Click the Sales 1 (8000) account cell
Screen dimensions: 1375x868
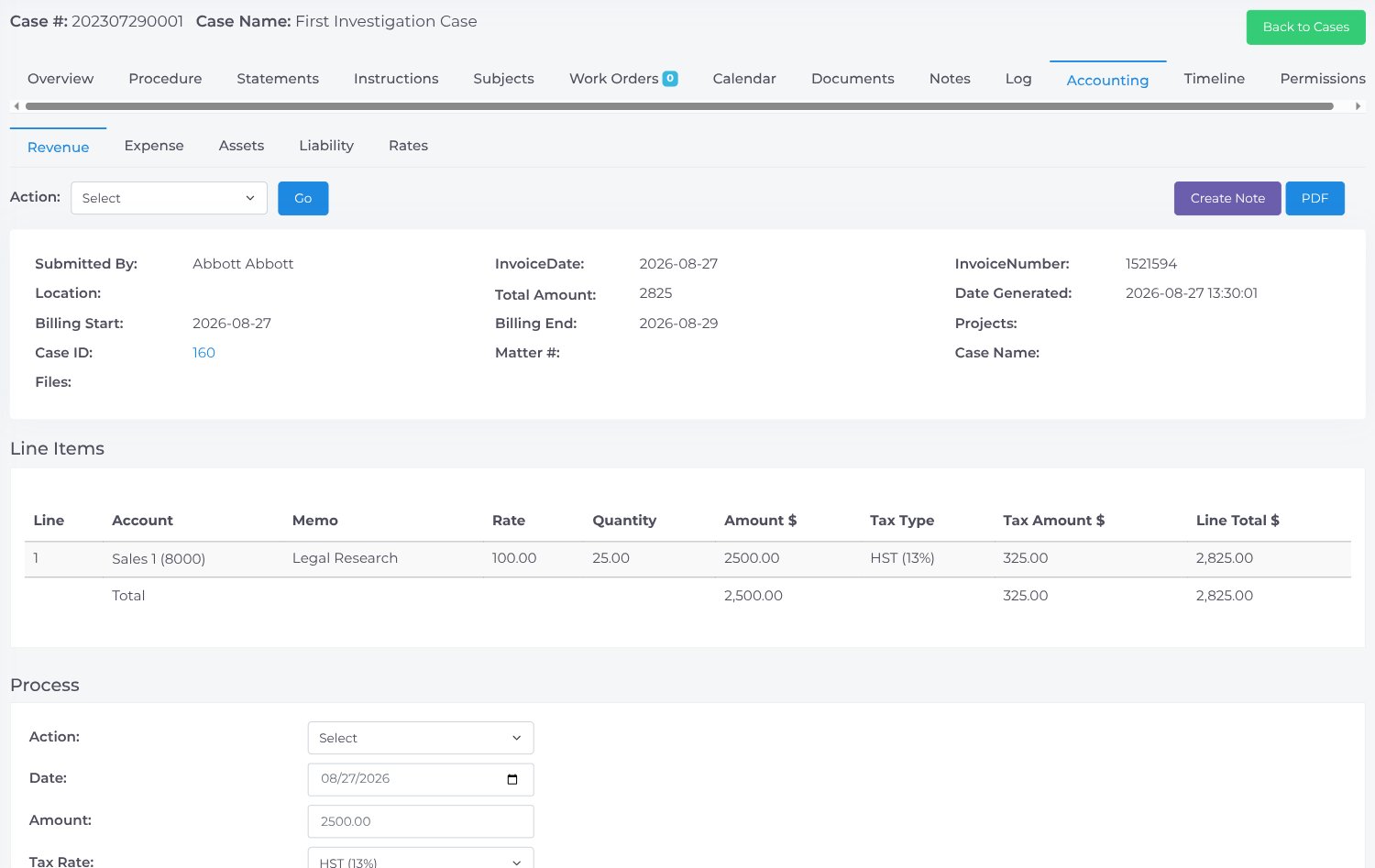click(159, 559)
